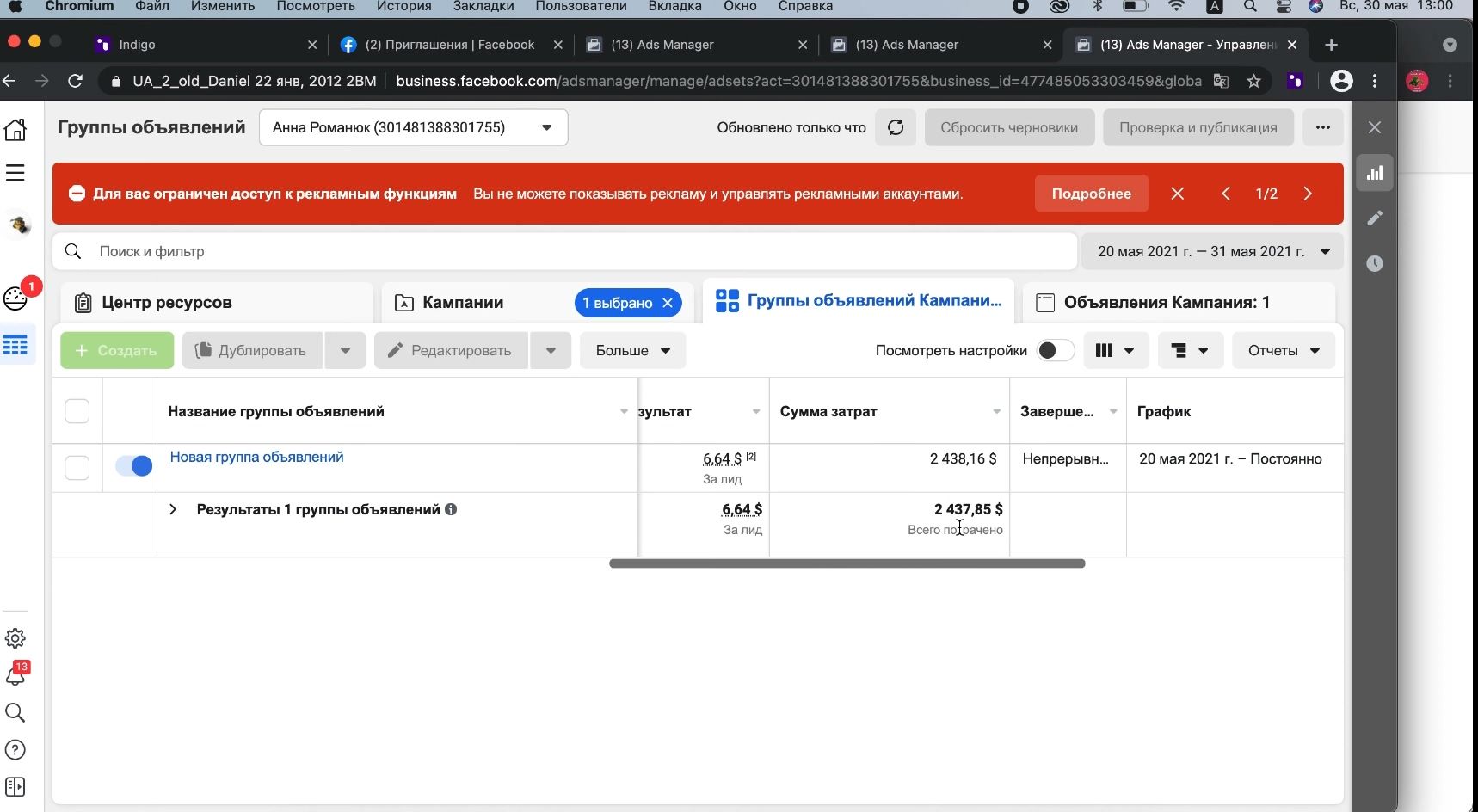Click the horizontal table scrollbar
This screenshot has height=812, width=1478.
(x=847, y=563)
